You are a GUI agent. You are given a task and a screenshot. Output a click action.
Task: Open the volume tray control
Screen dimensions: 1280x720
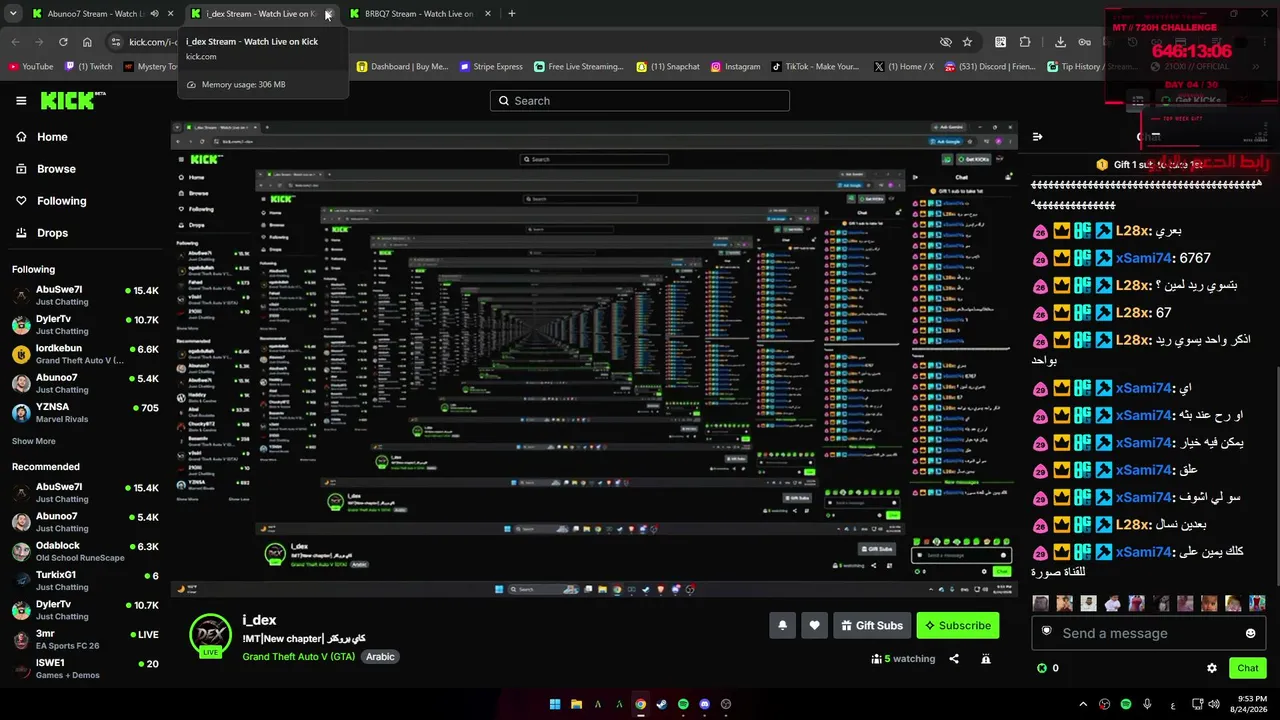point(1214,704)
